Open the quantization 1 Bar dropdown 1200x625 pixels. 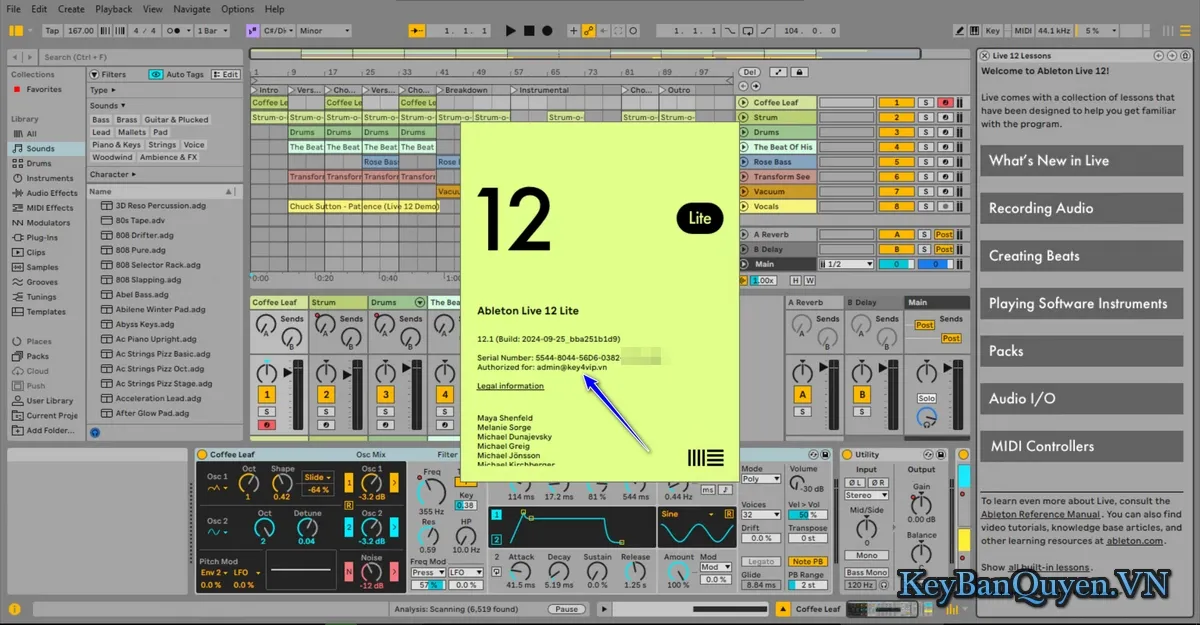coord(212,31)
